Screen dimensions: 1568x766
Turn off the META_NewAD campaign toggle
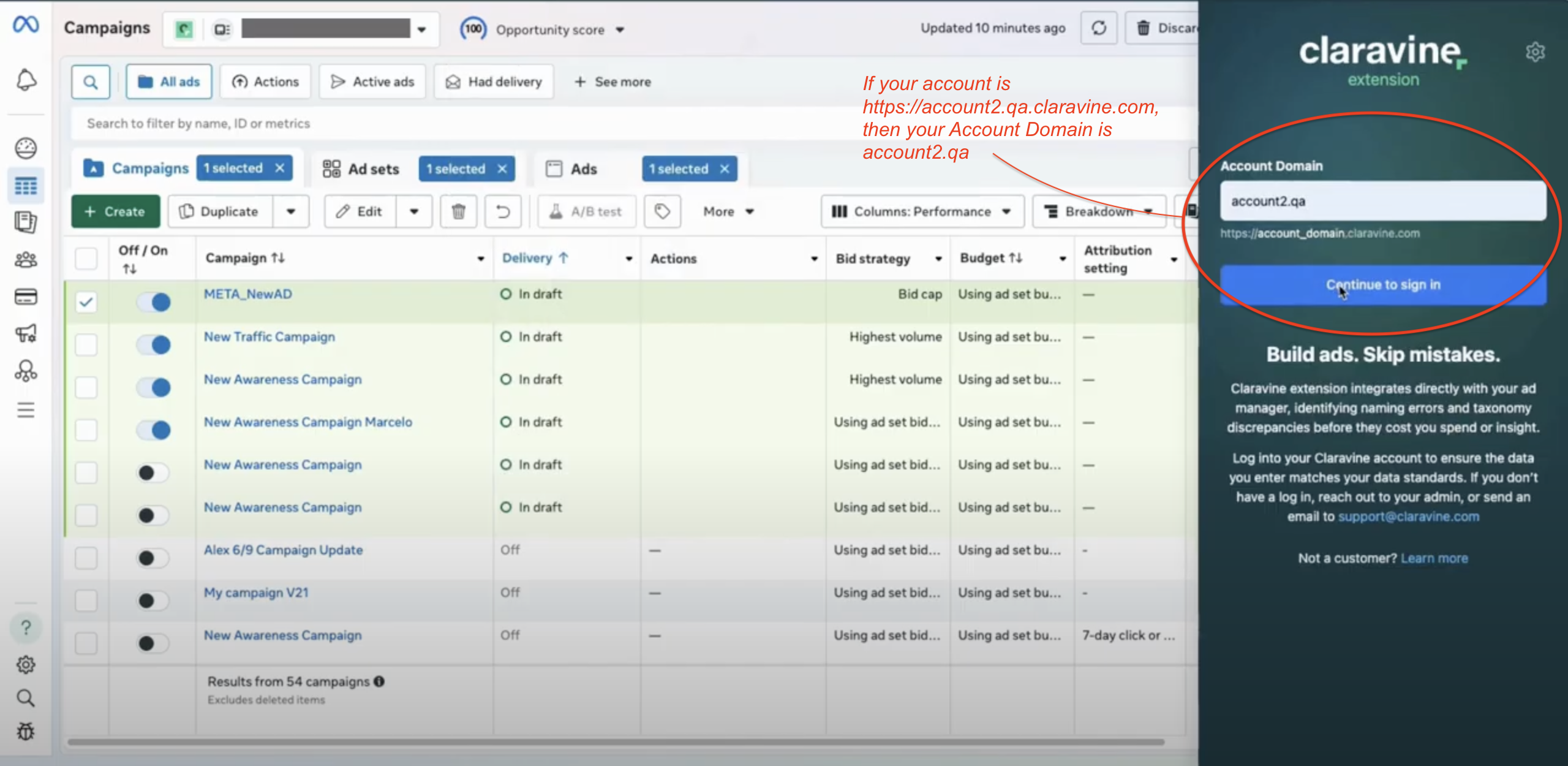click(x=153, y=302)
